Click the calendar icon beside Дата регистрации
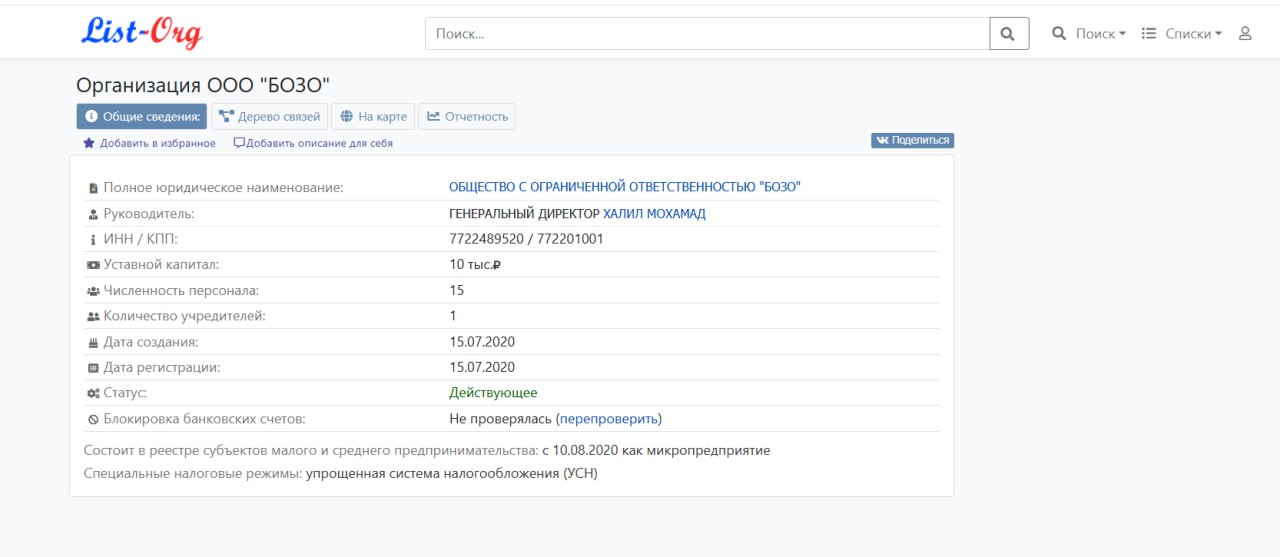Image resolution: width=1280 pixels, height=557 pixels. point(93,368)
